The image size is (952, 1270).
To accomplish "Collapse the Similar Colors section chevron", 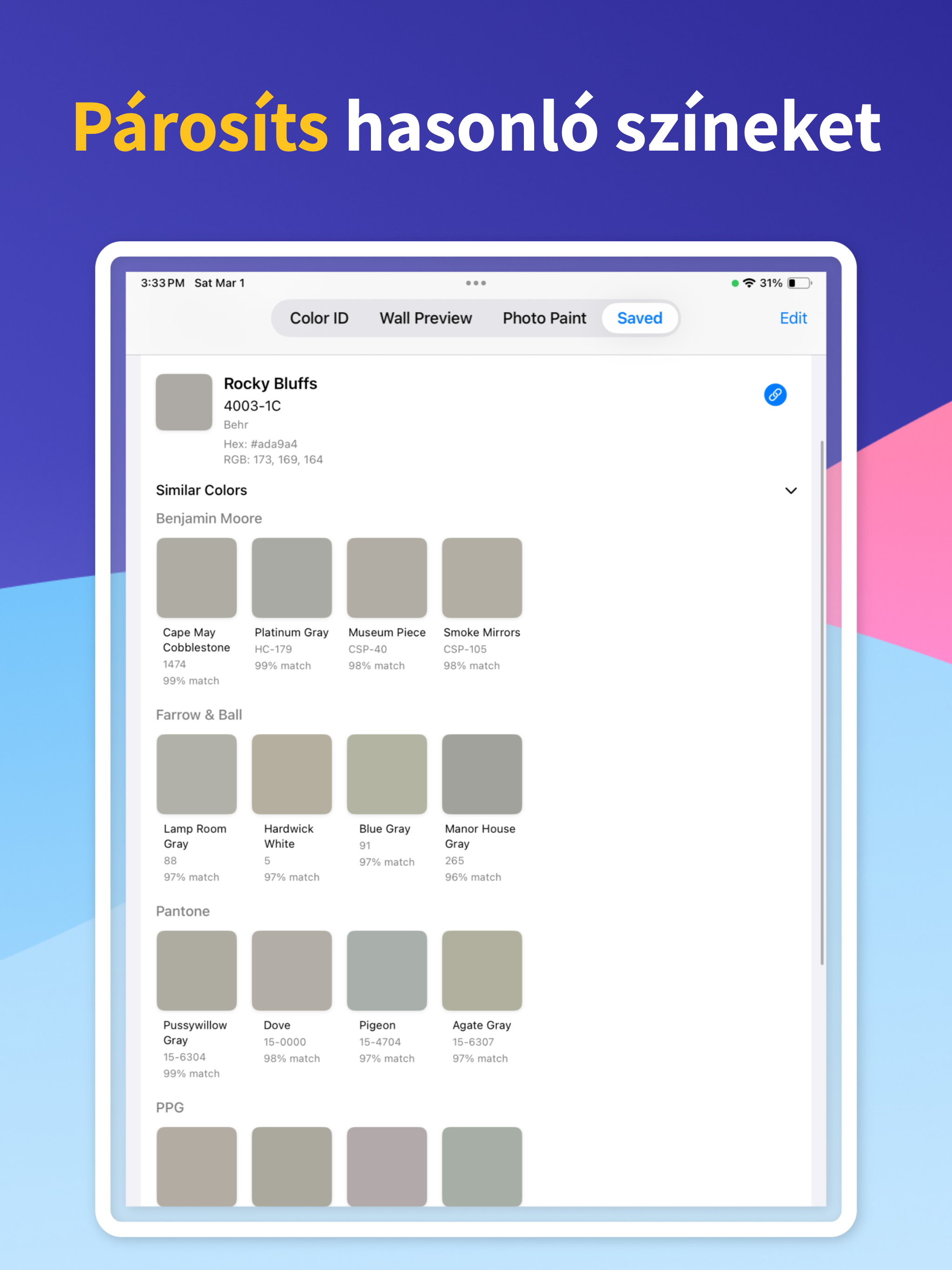I will pos(791,490).
